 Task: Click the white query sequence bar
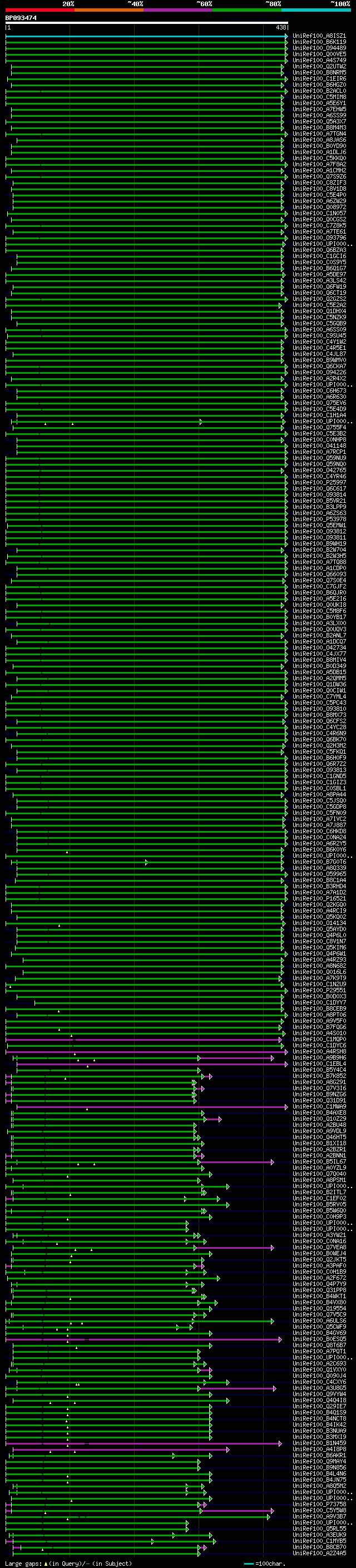pyautogui.click(x=147, y=22)
